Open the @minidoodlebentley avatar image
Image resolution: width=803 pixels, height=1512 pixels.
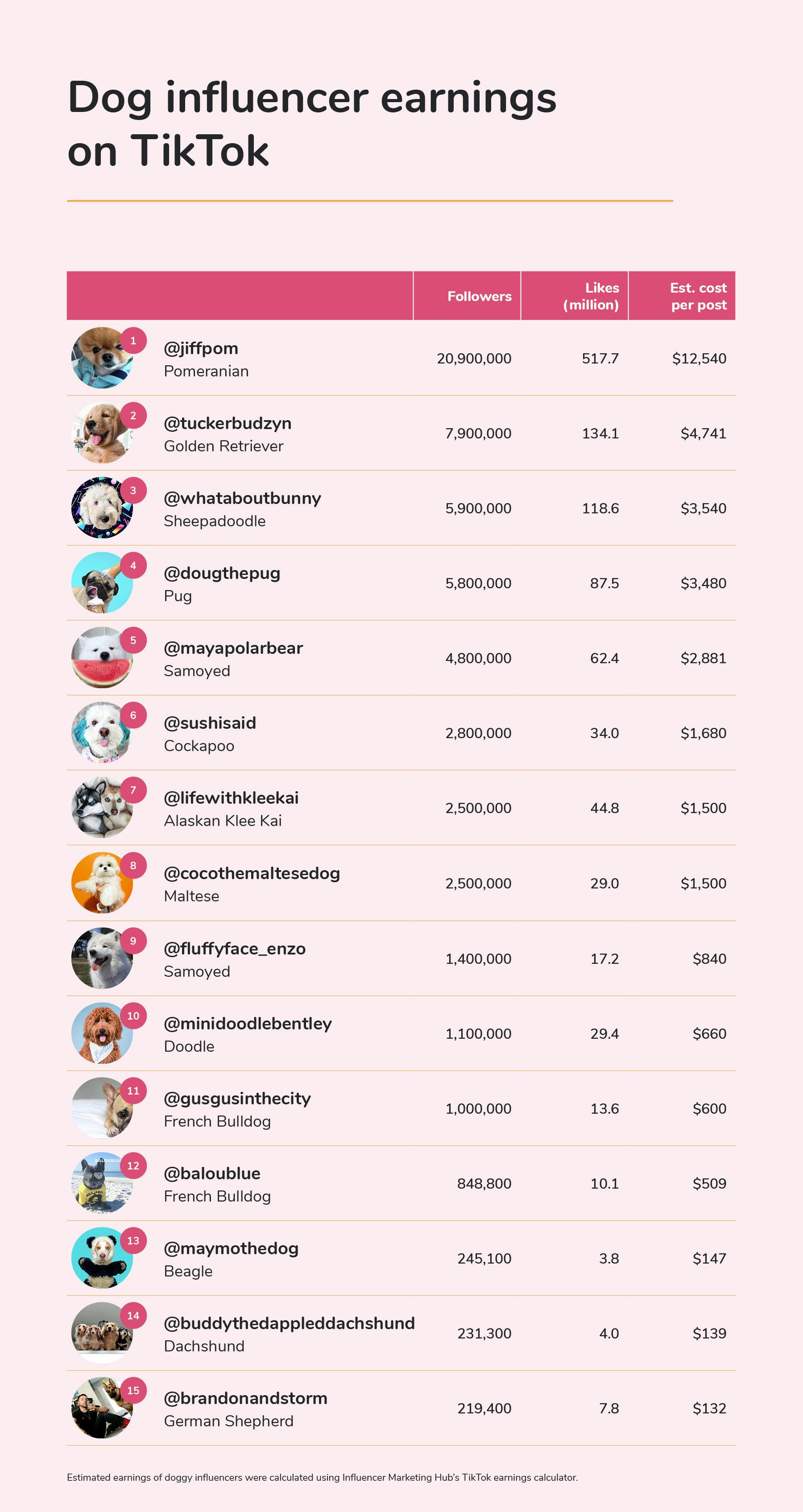101,1033
